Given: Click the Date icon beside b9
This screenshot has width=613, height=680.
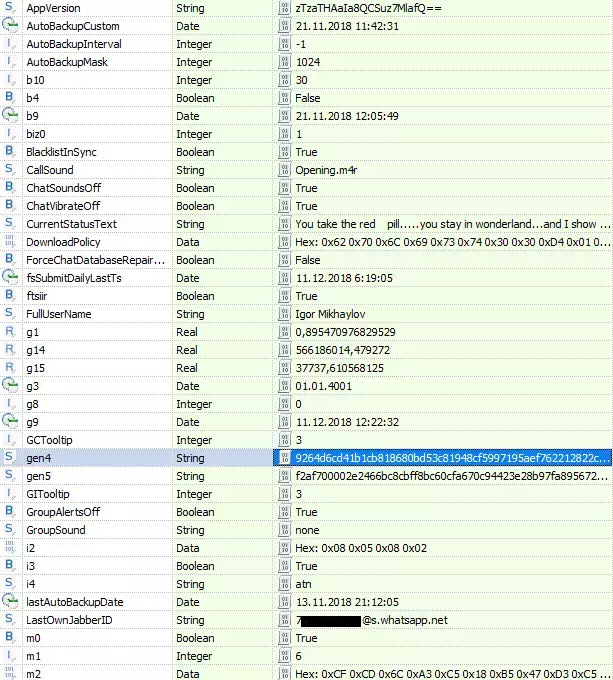Looking at the screenshot, I should [10, 115].
